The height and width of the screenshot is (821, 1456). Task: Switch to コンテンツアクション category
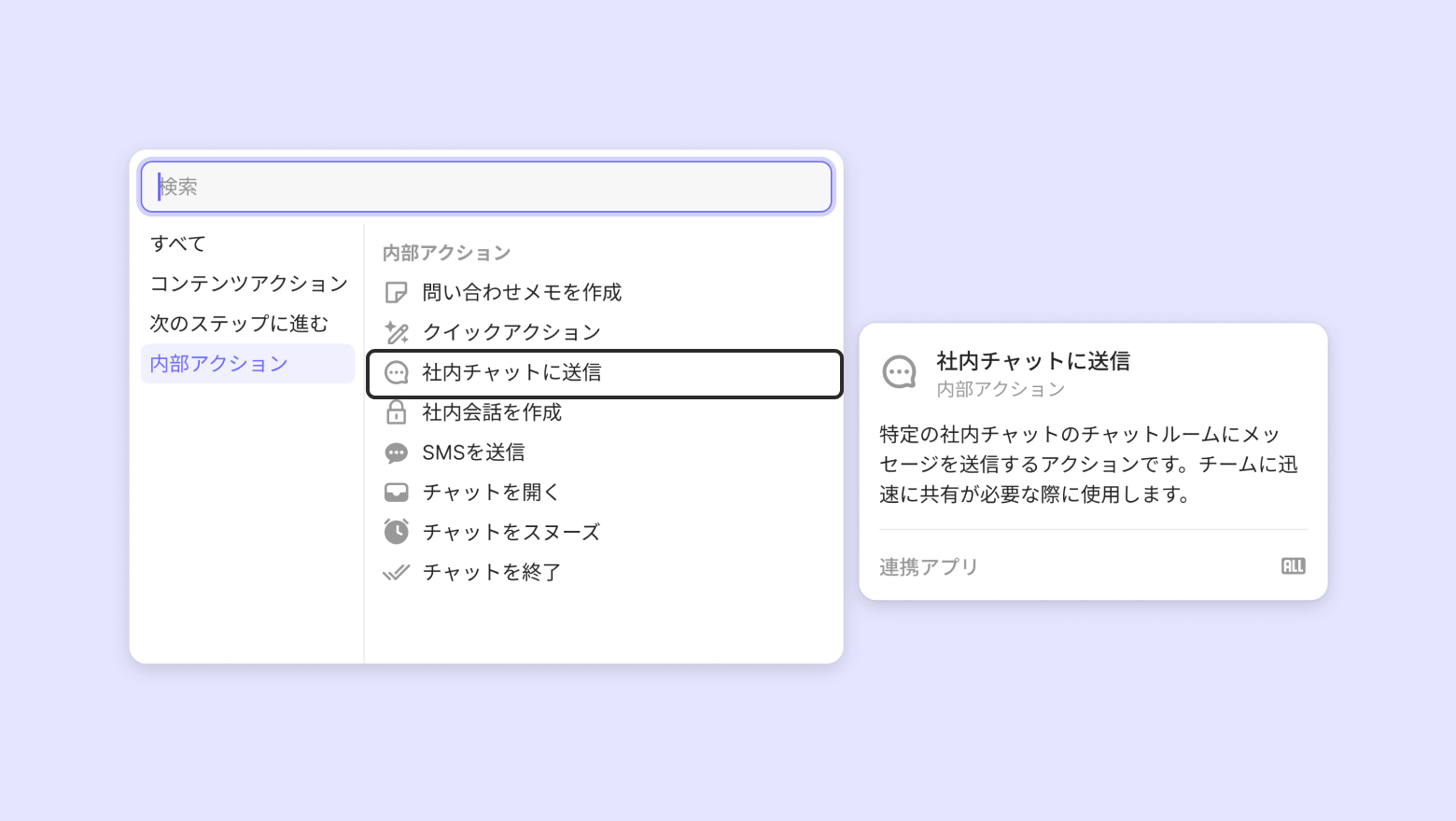[x=248, y=284]
